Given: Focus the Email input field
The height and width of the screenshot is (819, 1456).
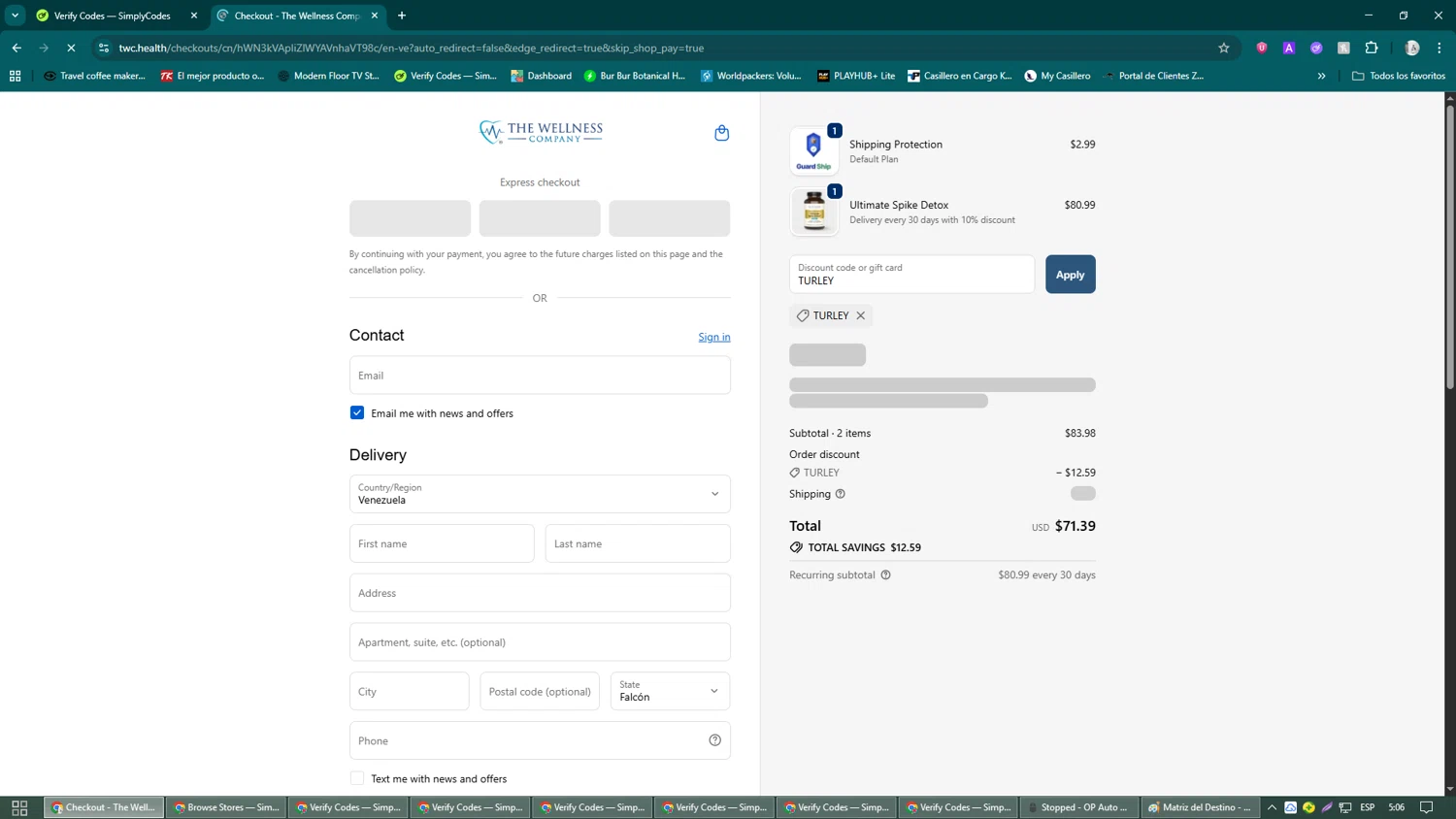Looking at the screenshot, I should pyautogui.click(x=540, y=376).
